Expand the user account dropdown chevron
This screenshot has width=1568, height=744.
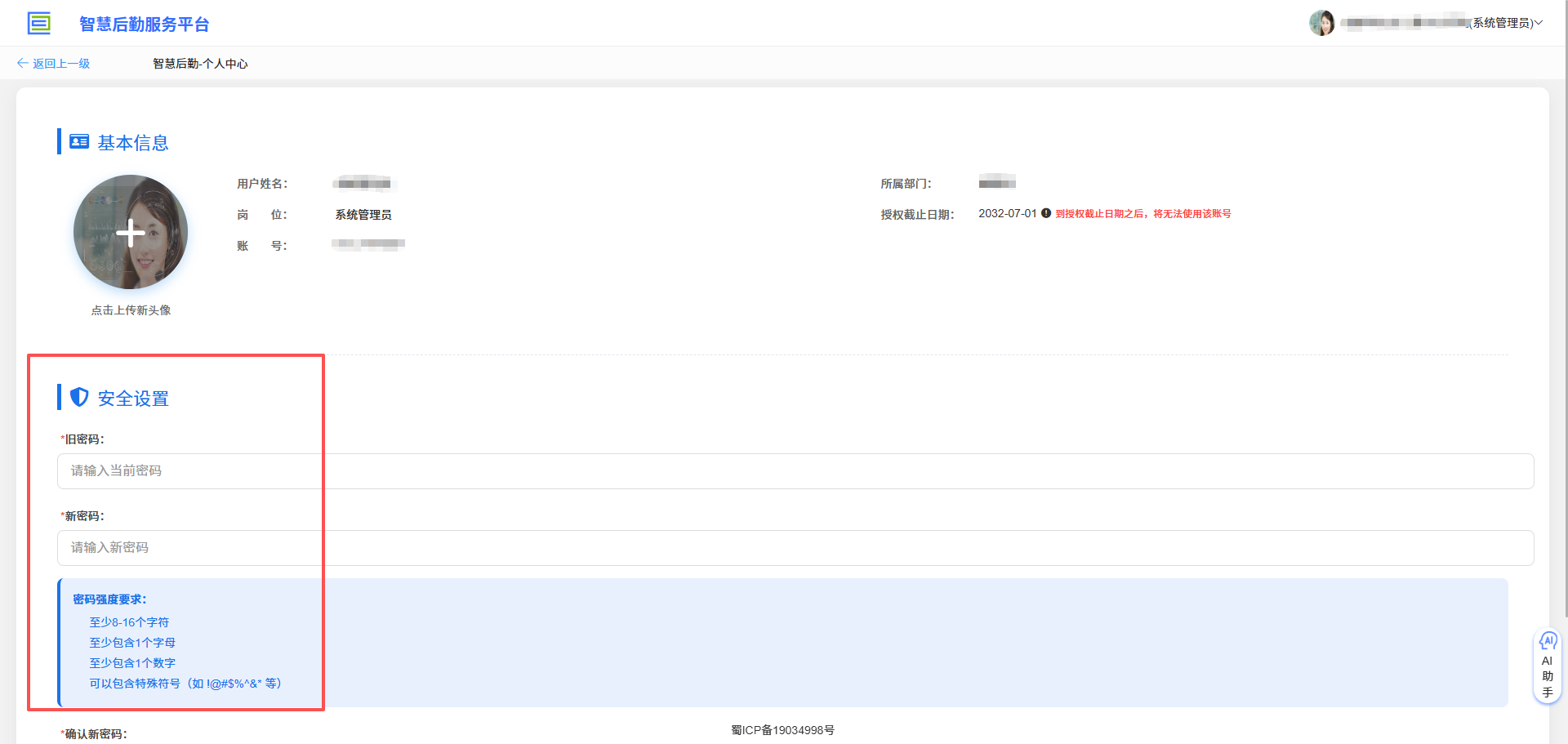(1539, 23)
